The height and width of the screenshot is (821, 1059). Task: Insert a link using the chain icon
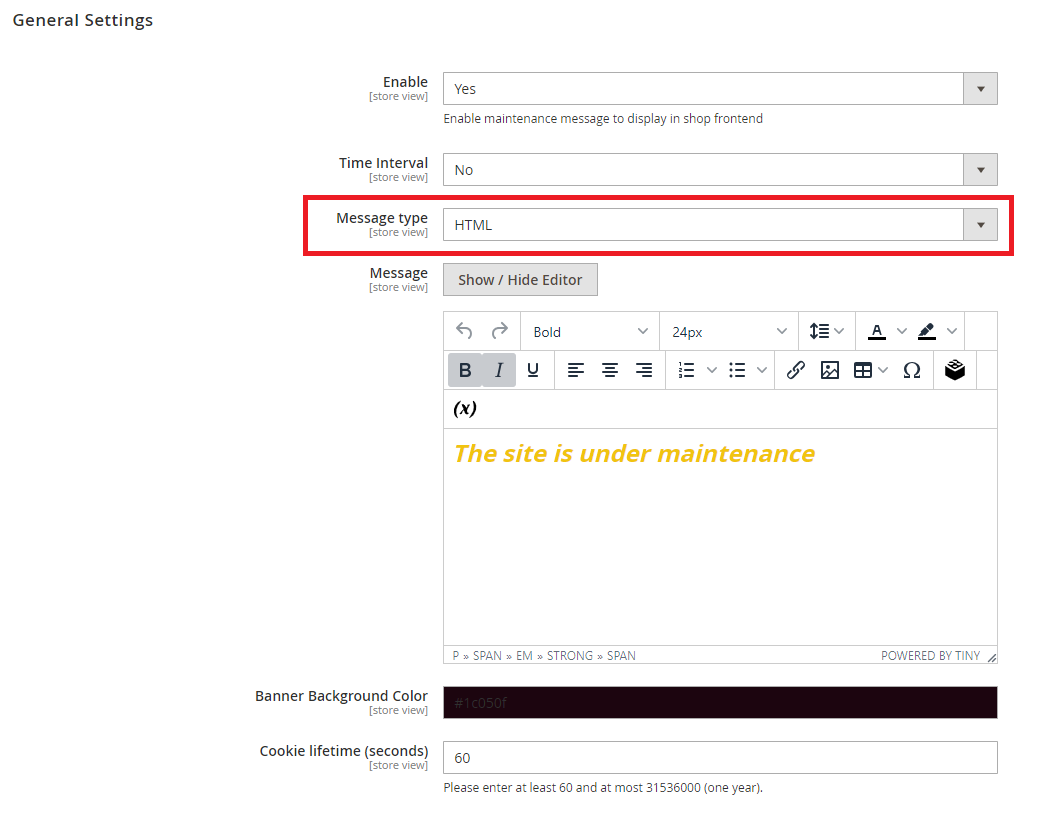795,370
